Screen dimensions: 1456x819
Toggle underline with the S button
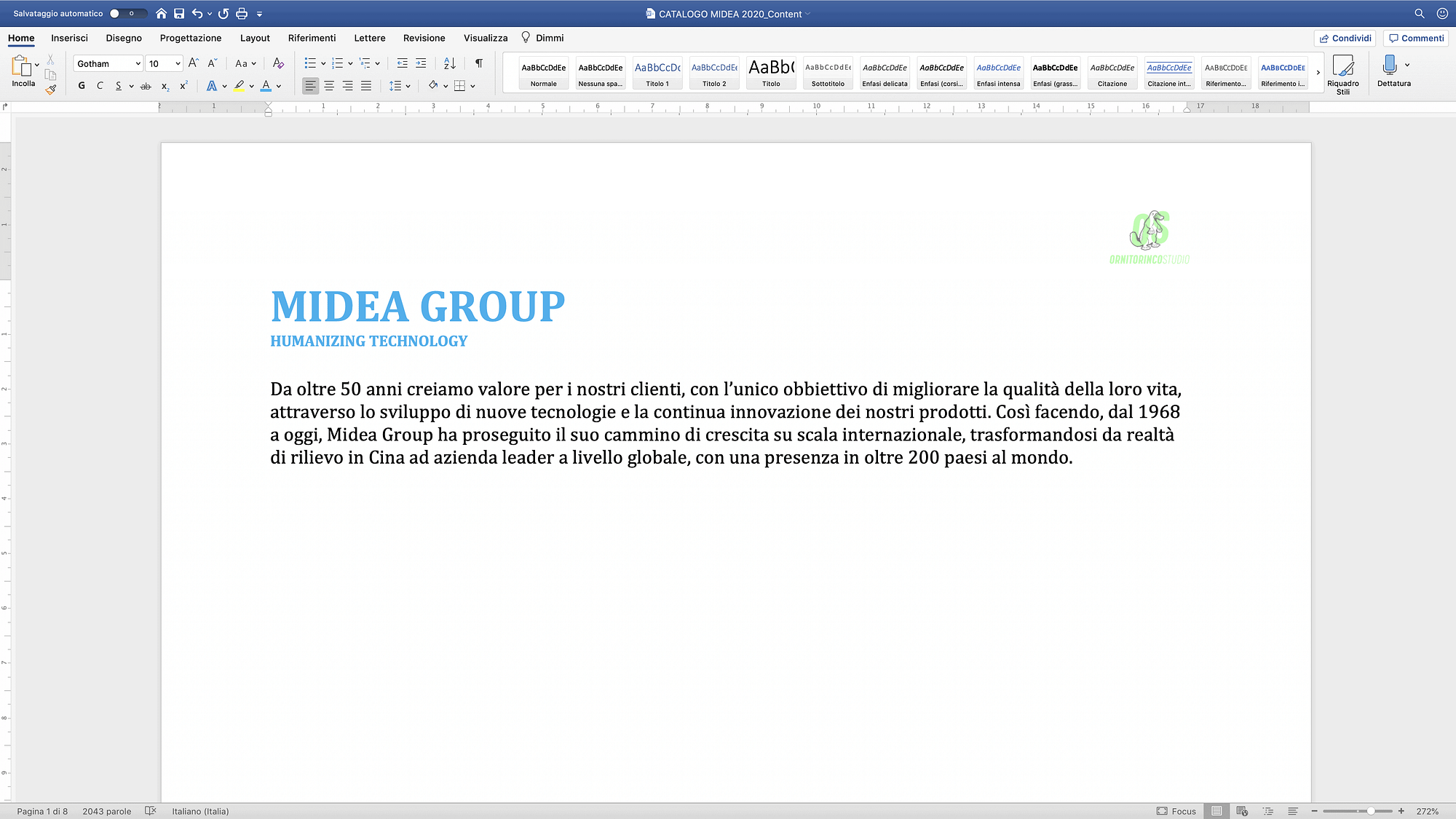tap(118, 86)
